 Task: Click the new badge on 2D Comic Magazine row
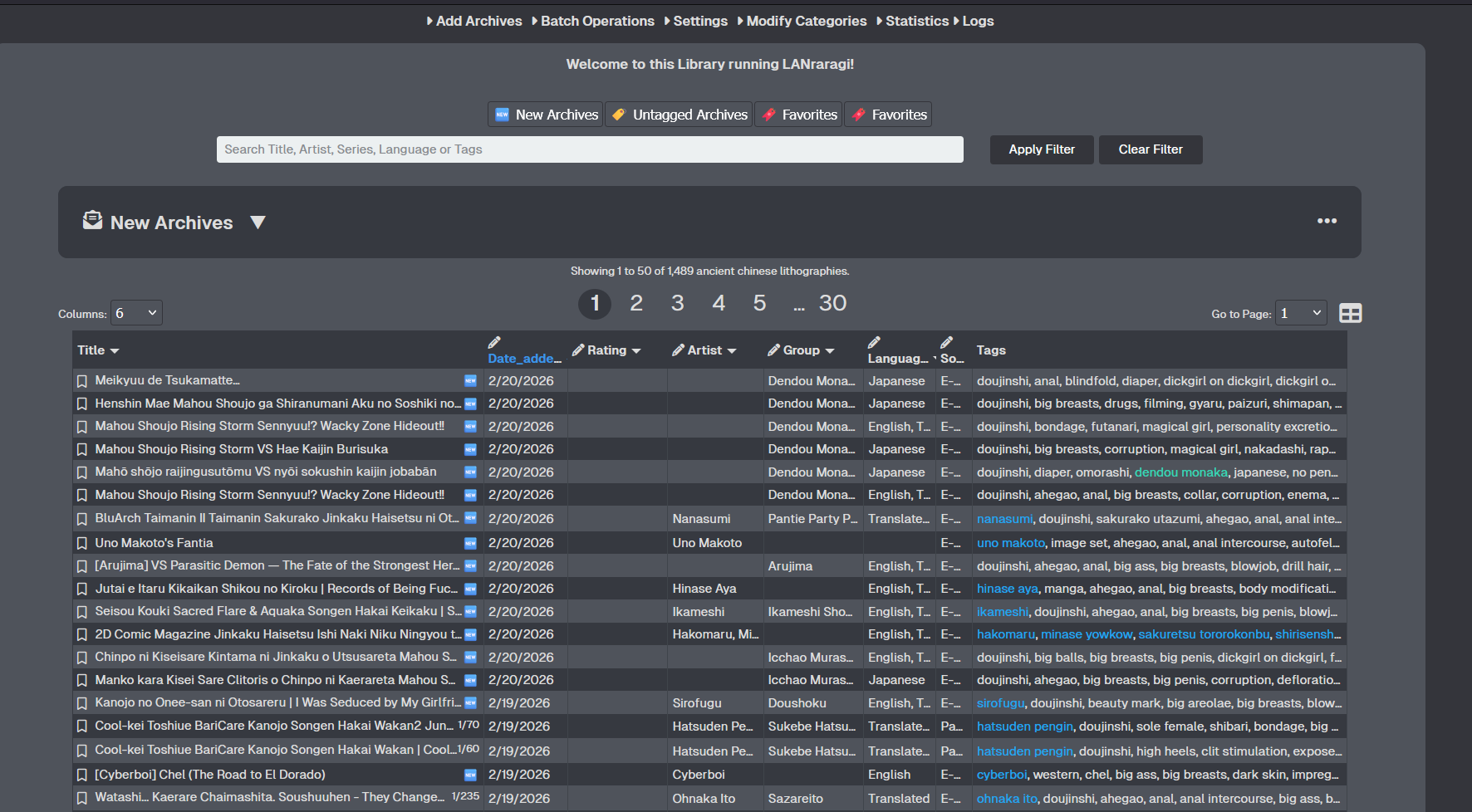coord(470,634)
